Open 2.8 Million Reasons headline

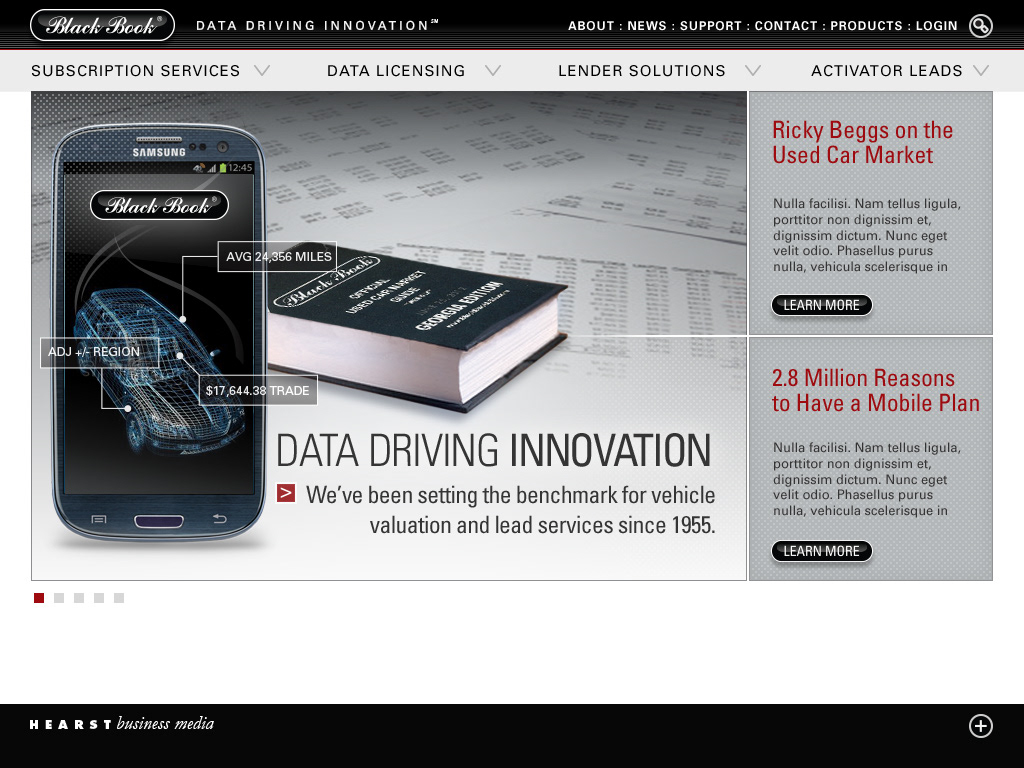click(876, 391)
